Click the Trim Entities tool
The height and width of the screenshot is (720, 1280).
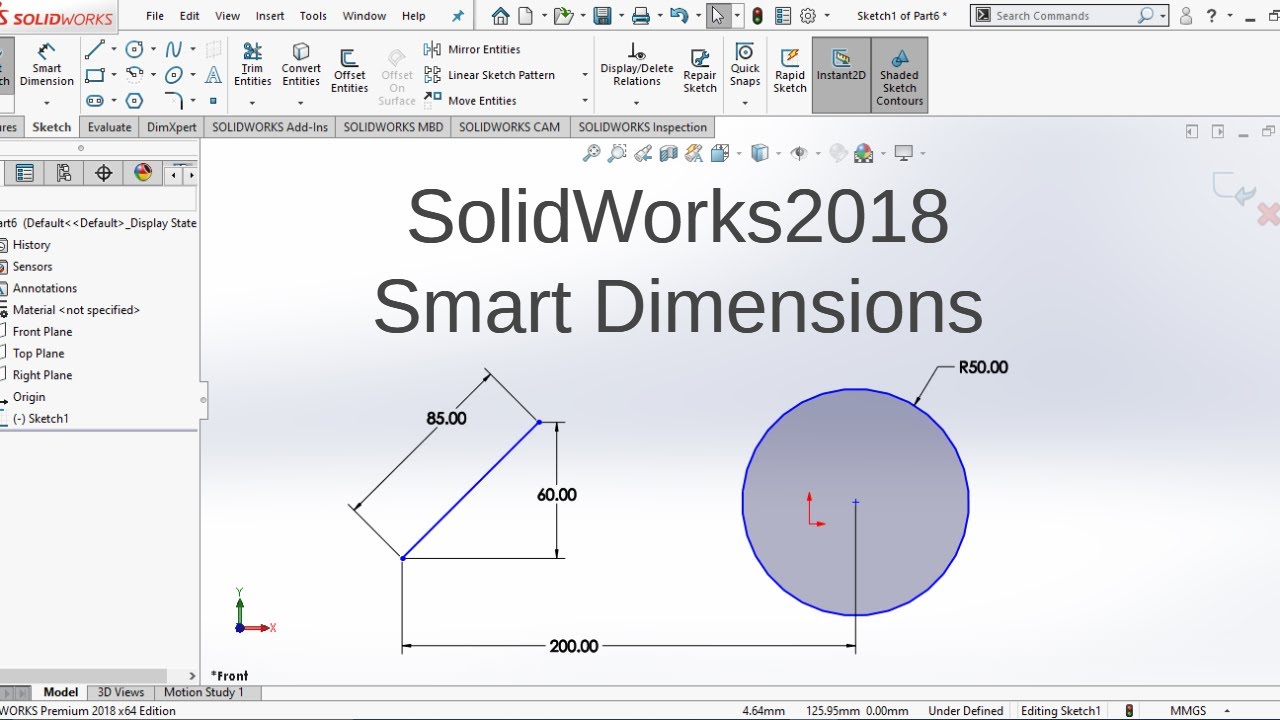click(252, 65)
